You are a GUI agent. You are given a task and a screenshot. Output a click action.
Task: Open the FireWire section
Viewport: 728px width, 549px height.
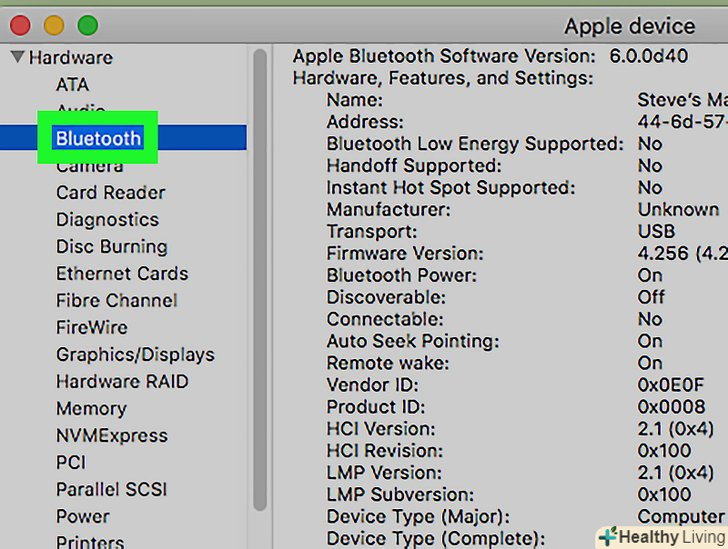click(x=91, y=327)
